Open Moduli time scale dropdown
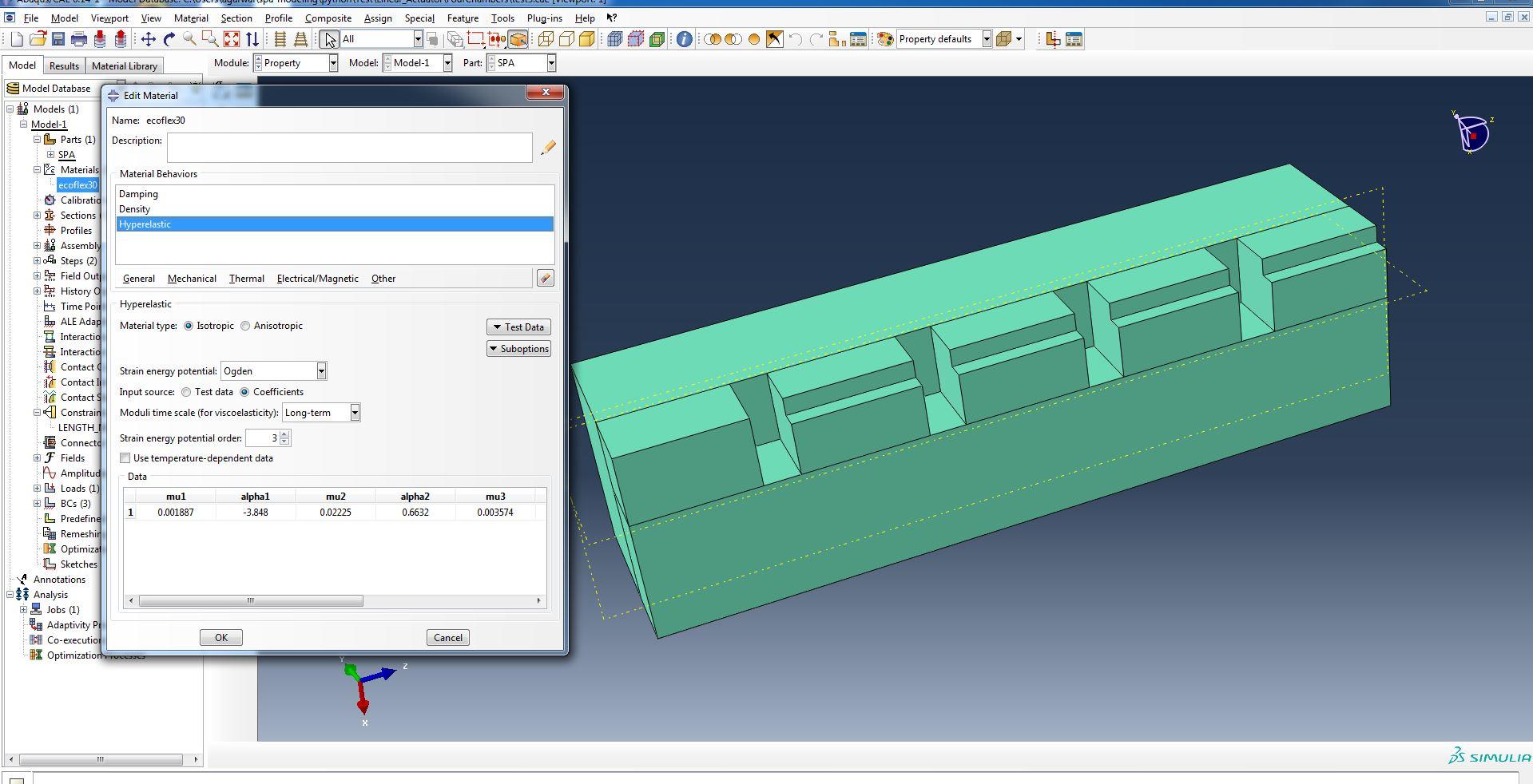Screen dimensions: 1533x784 (x=355, y=413)
